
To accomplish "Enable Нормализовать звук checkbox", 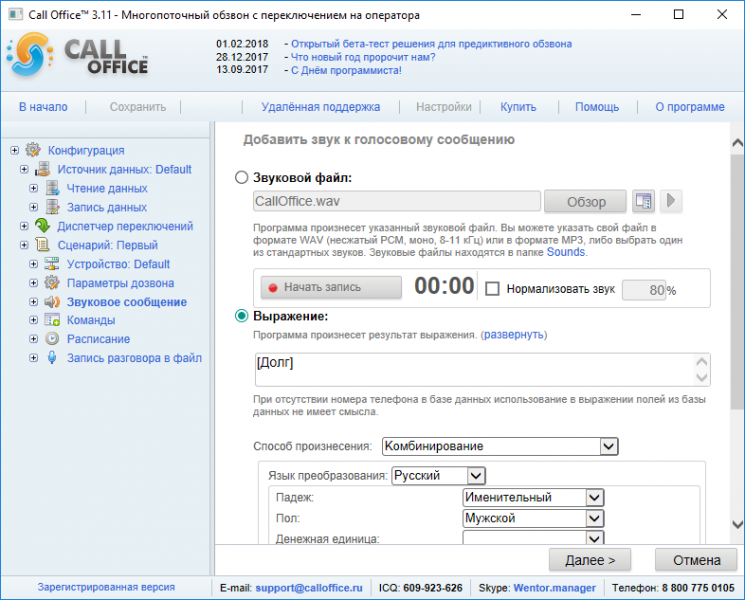I will click(x=492, y=289).
